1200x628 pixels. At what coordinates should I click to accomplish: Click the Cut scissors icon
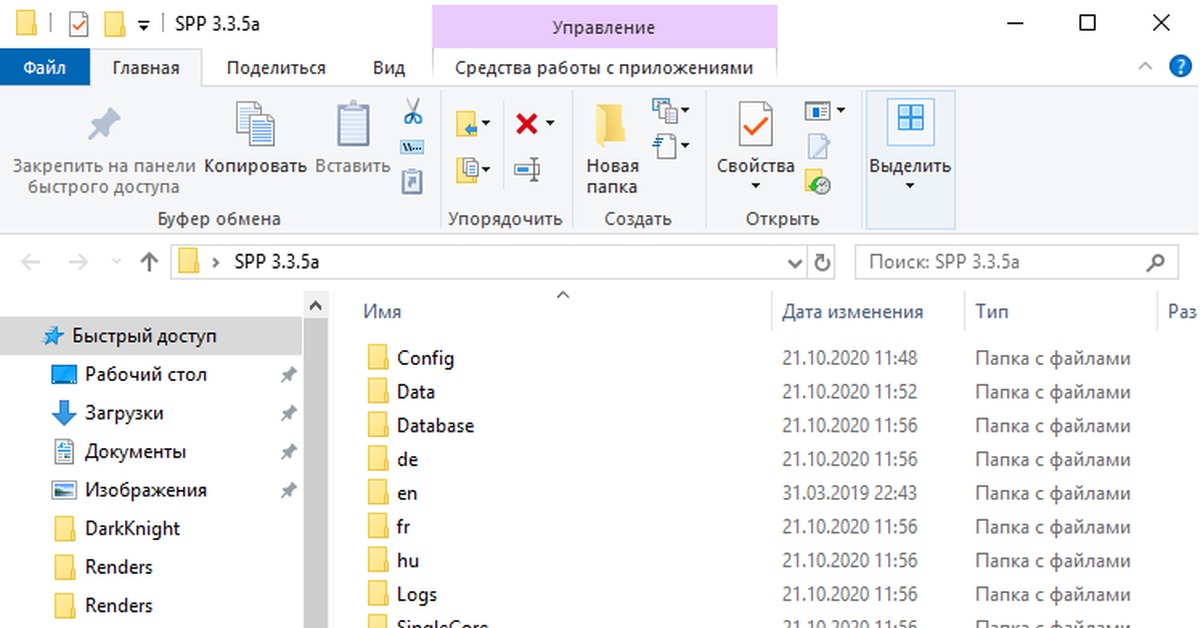tap(412, 111)
